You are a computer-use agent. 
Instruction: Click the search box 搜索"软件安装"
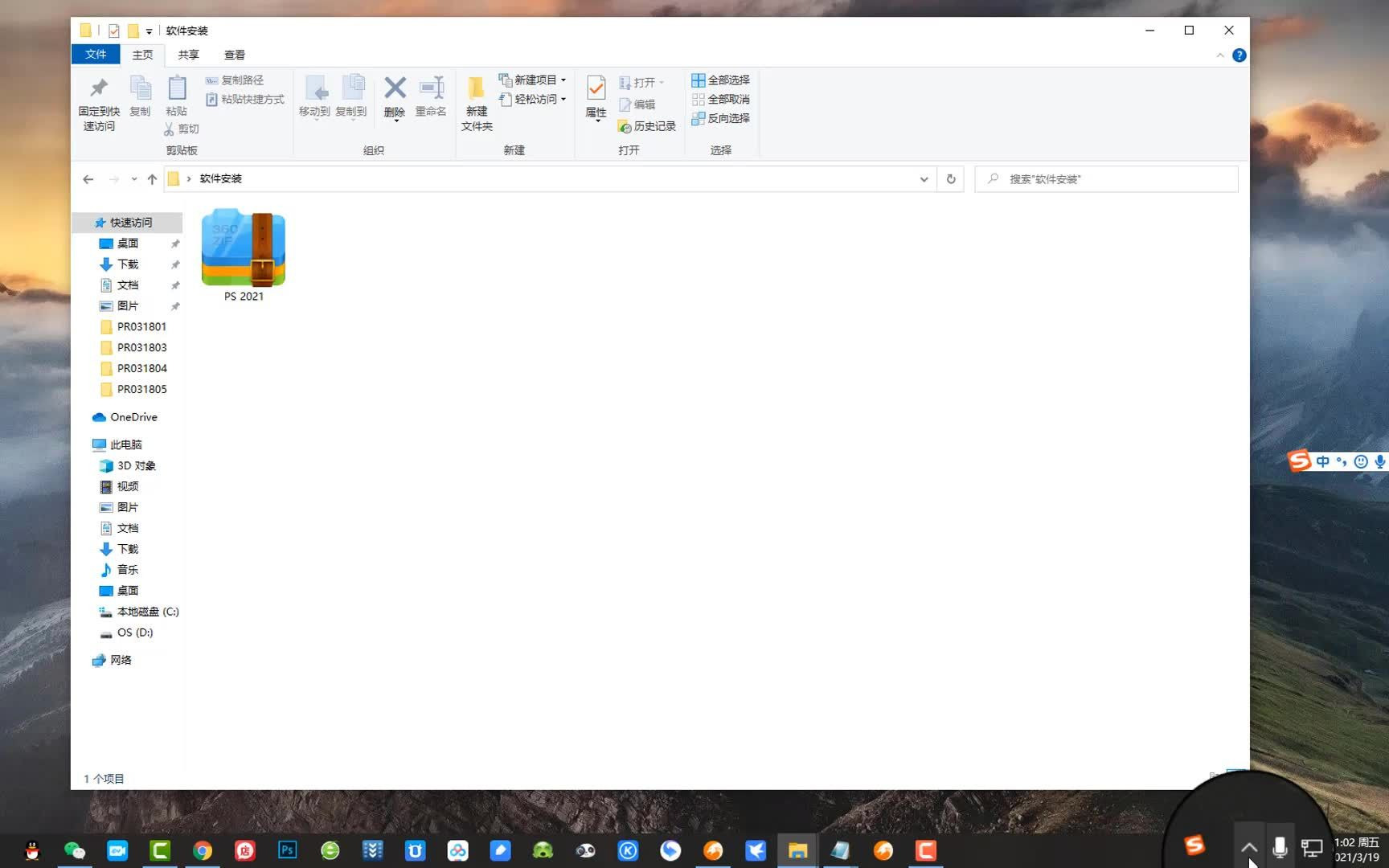point(1107,179)
